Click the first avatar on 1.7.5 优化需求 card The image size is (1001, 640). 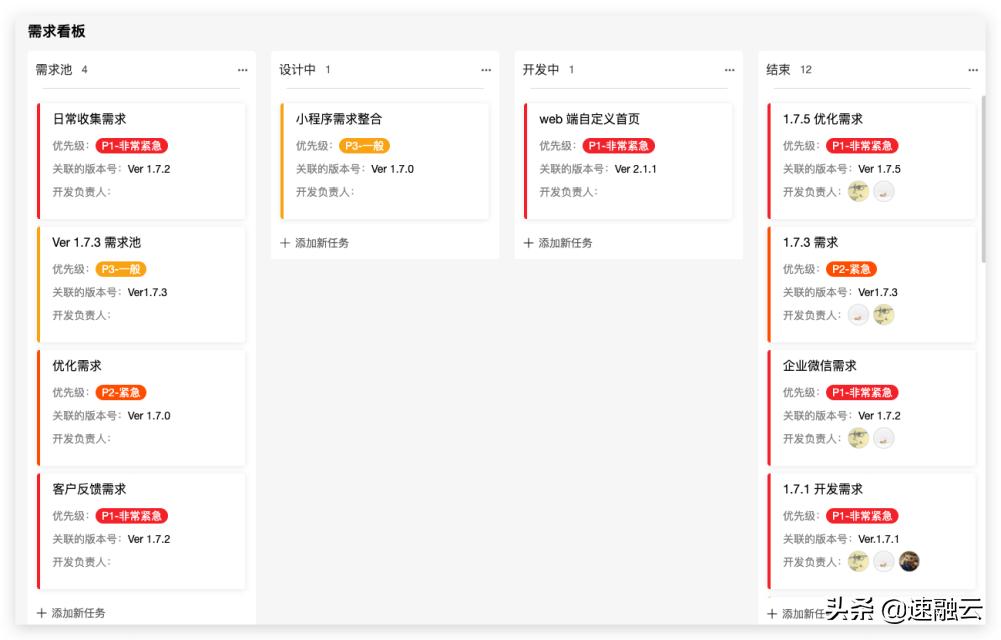(857, 191)
